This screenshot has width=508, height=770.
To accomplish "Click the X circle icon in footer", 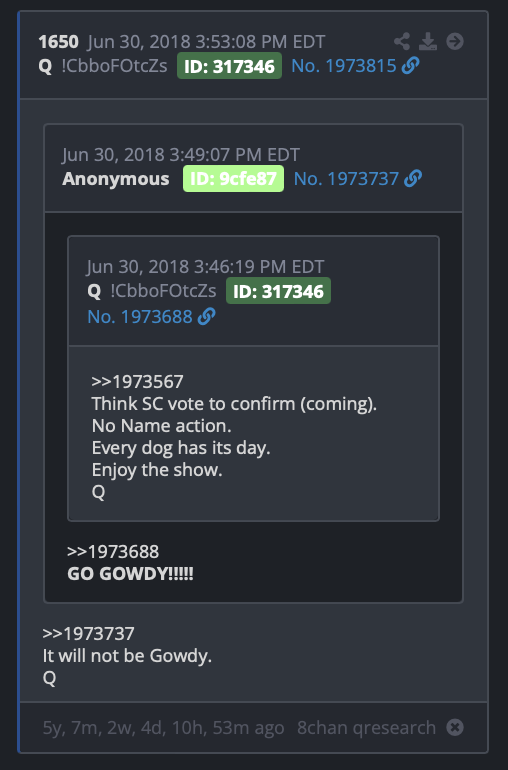I will 455,727.
